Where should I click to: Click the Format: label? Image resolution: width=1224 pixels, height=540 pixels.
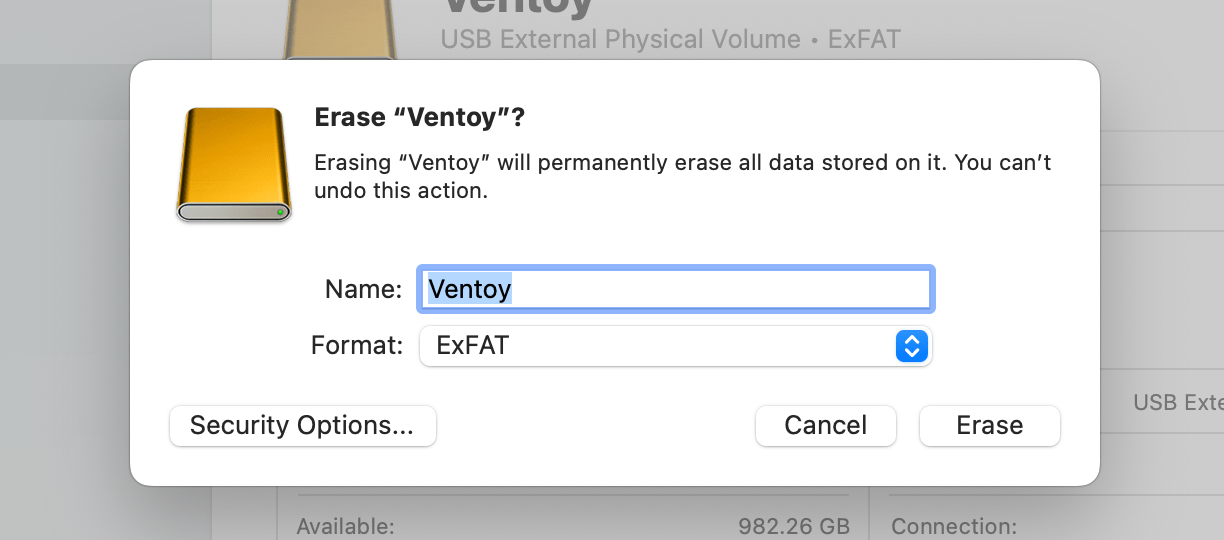pyautogui.click(x=357, y=346)
